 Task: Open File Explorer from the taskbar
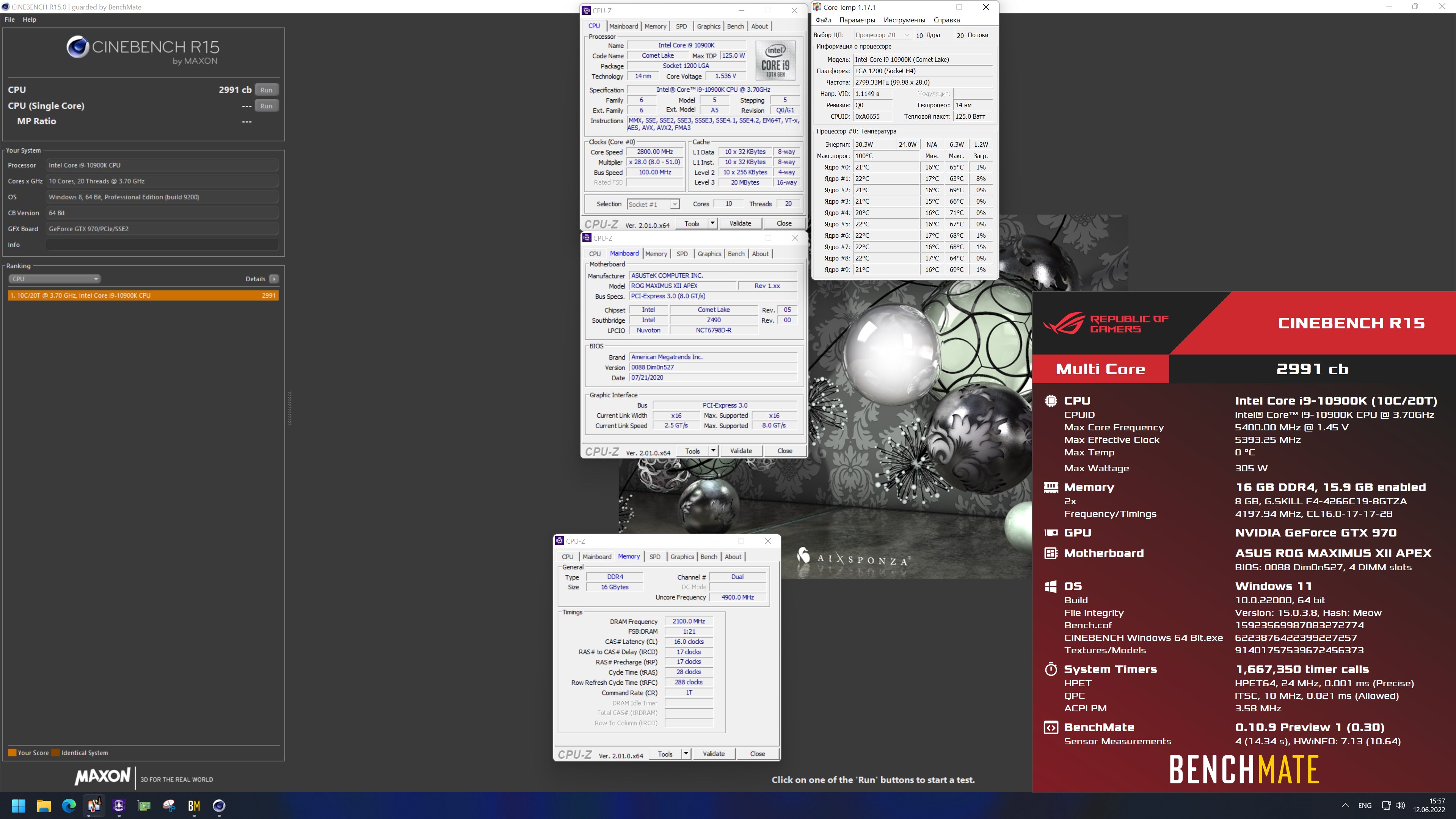tap(44, 805)
